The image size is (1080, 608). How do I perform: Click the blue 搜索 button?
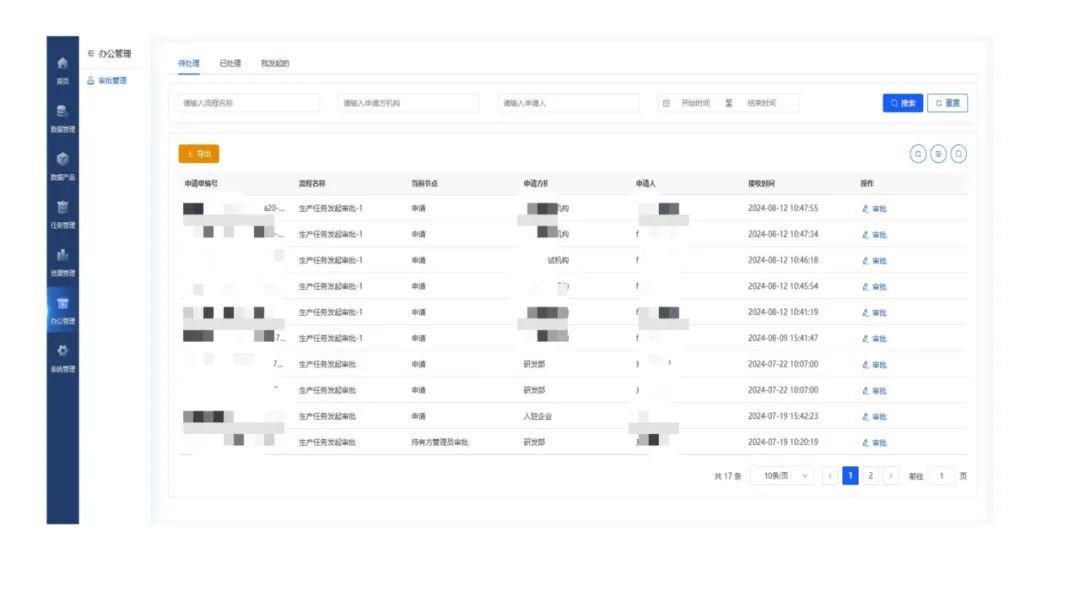(903, 103)
